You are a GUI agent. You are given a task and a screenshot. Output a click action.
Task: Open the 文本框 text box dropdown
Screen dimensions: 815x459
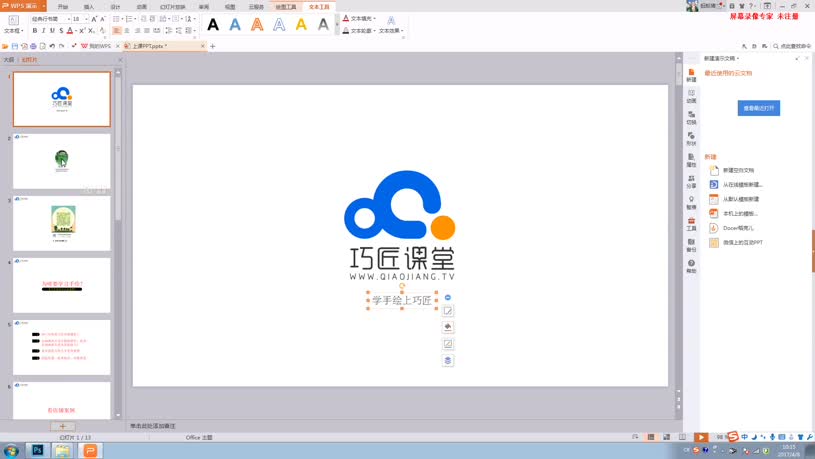pyautogui.click(x=14, y=31)
